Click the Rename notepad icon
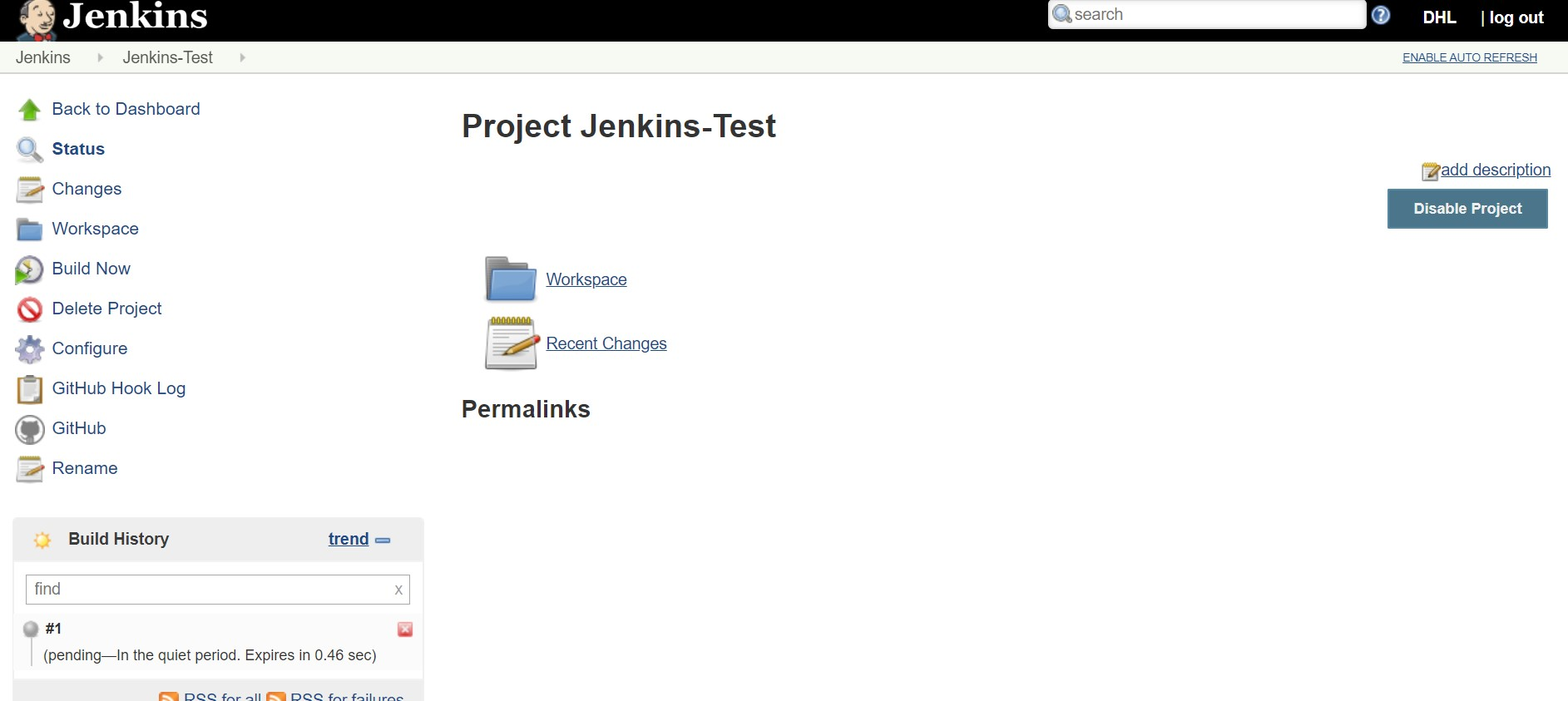 pos(30,469)
